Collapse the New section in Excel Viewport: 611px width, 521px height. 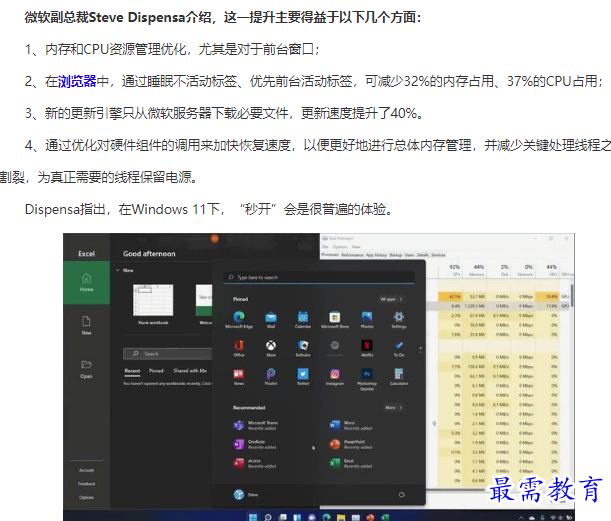click(x=118, y=270)
